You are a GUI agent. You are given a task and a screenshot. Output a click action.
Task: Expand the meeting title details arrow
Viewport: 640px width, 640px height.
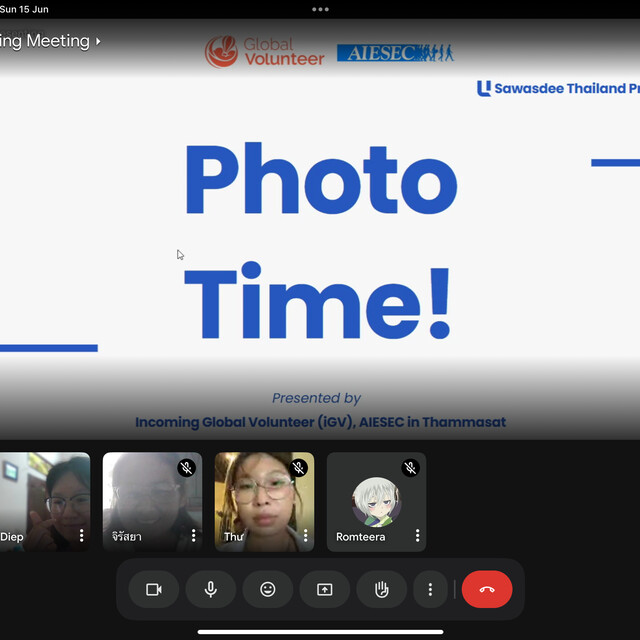(98, 42)
